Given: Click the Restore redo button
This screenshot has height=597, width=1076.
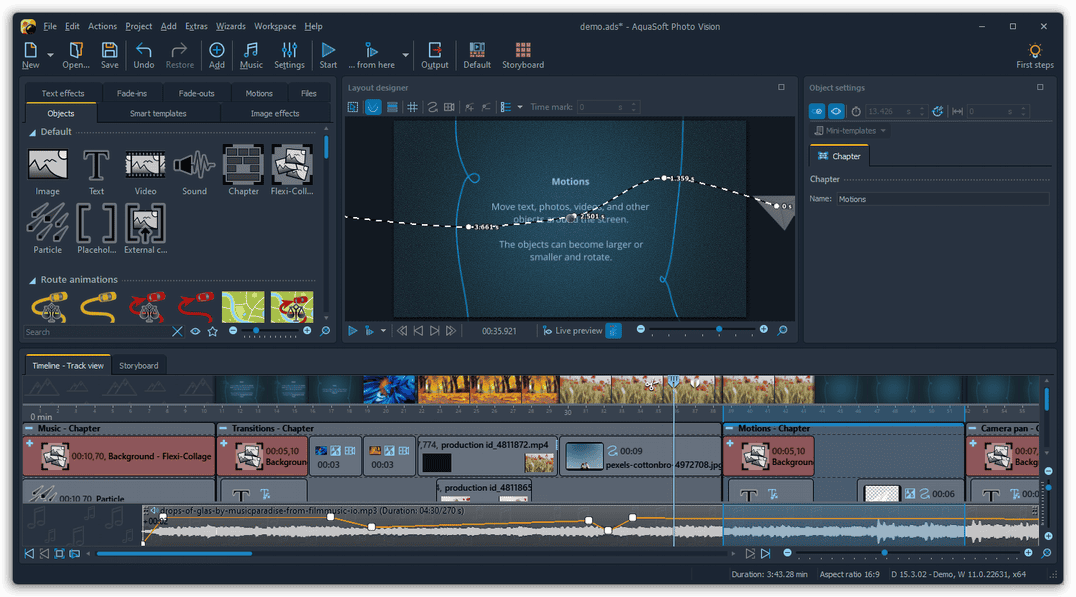Looking at the screenshot, I should (x=180, y=55).
